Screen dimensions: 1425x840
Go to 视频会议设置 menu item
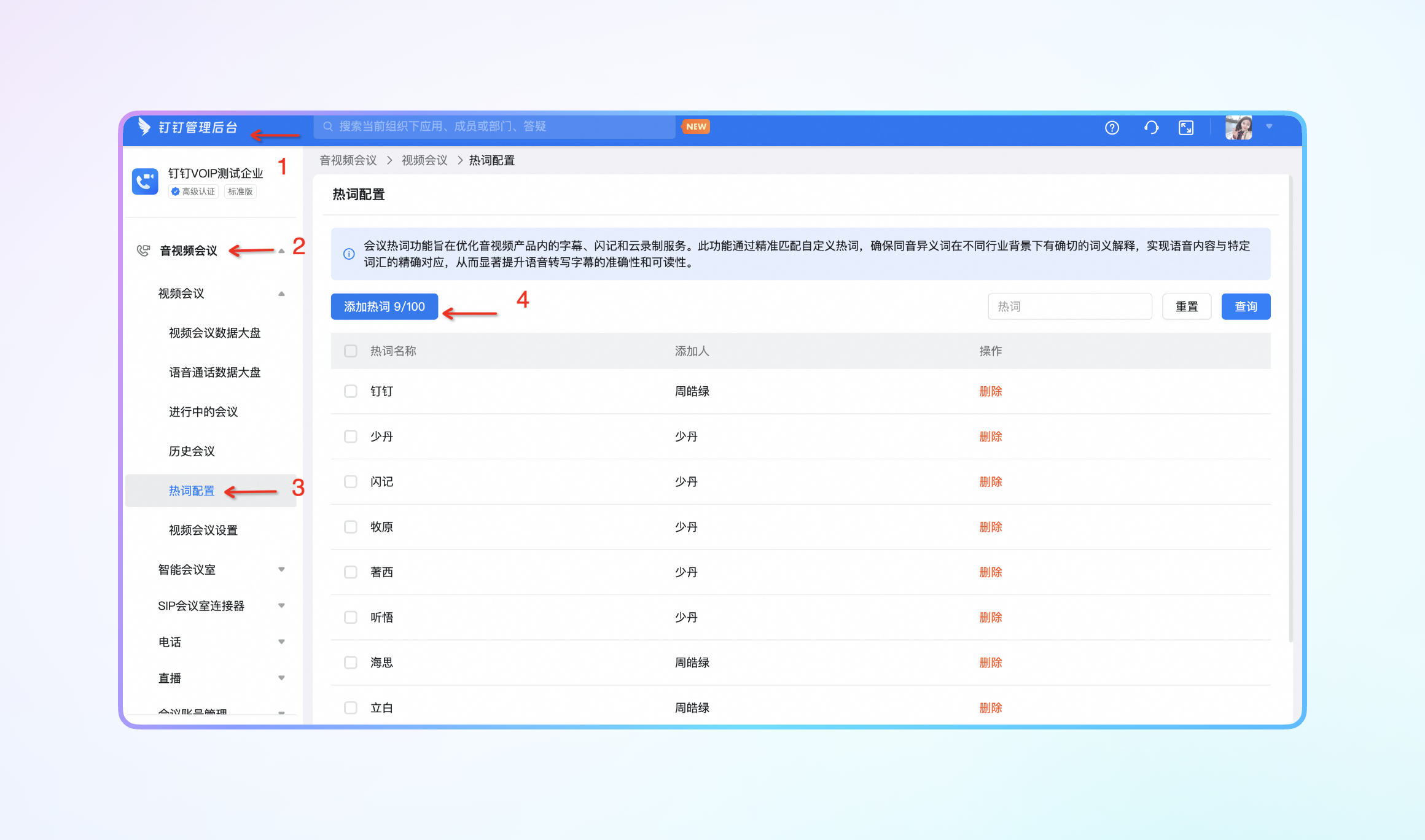coord(203,530)
